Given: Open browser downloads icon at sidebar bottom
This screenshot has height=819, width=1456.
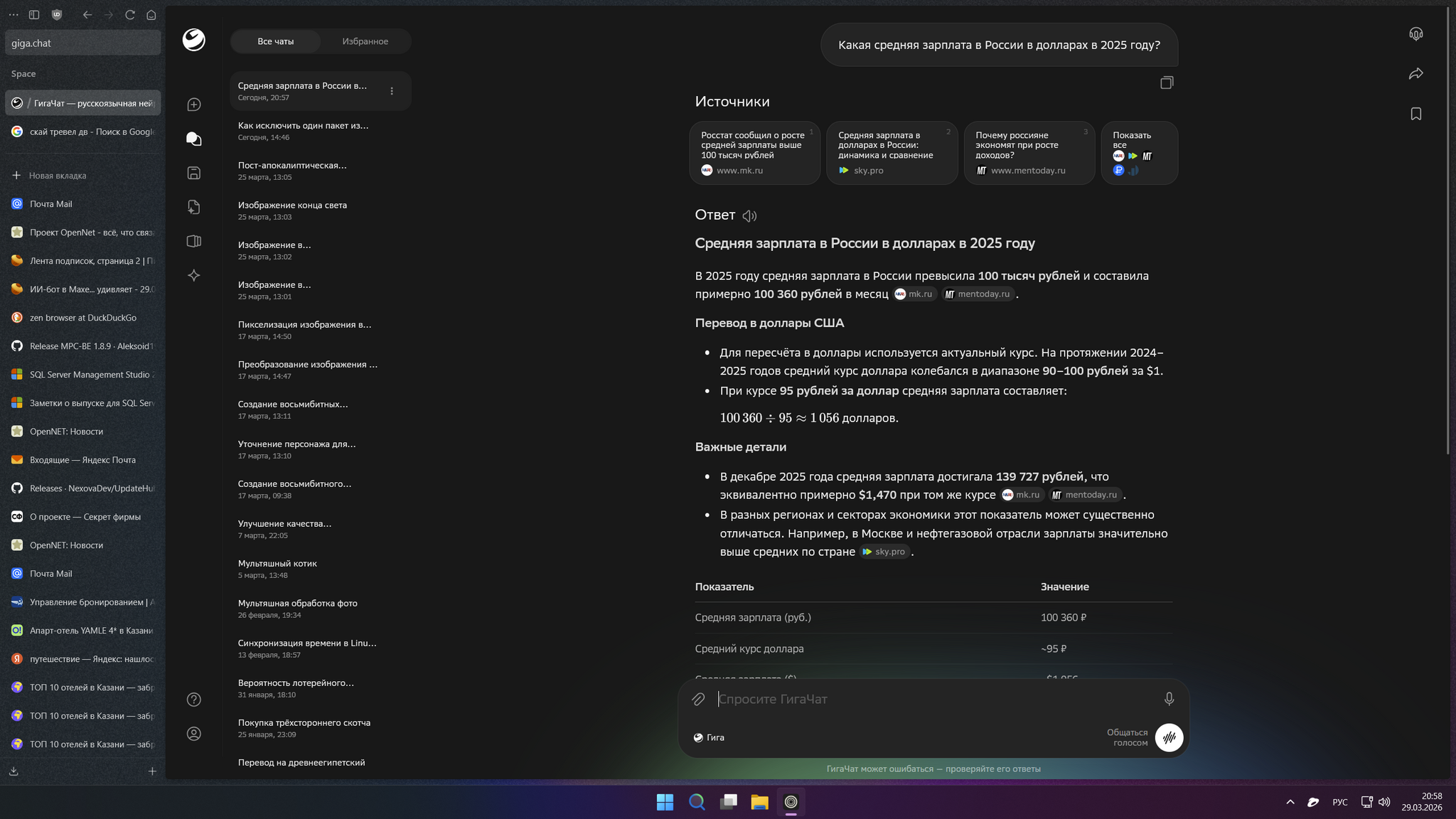Looking at the screenshot, I should [x=14, y=771].
